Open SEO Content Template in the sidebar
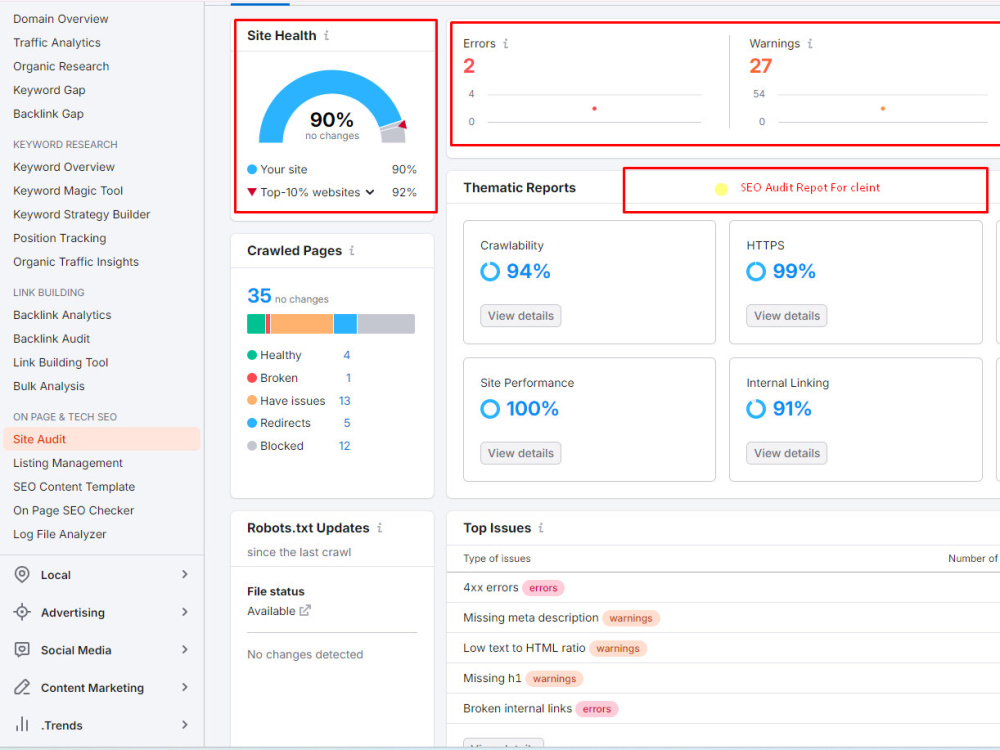Image resolution: width=1000 pixels, height=750 pixels. (74, 487)
